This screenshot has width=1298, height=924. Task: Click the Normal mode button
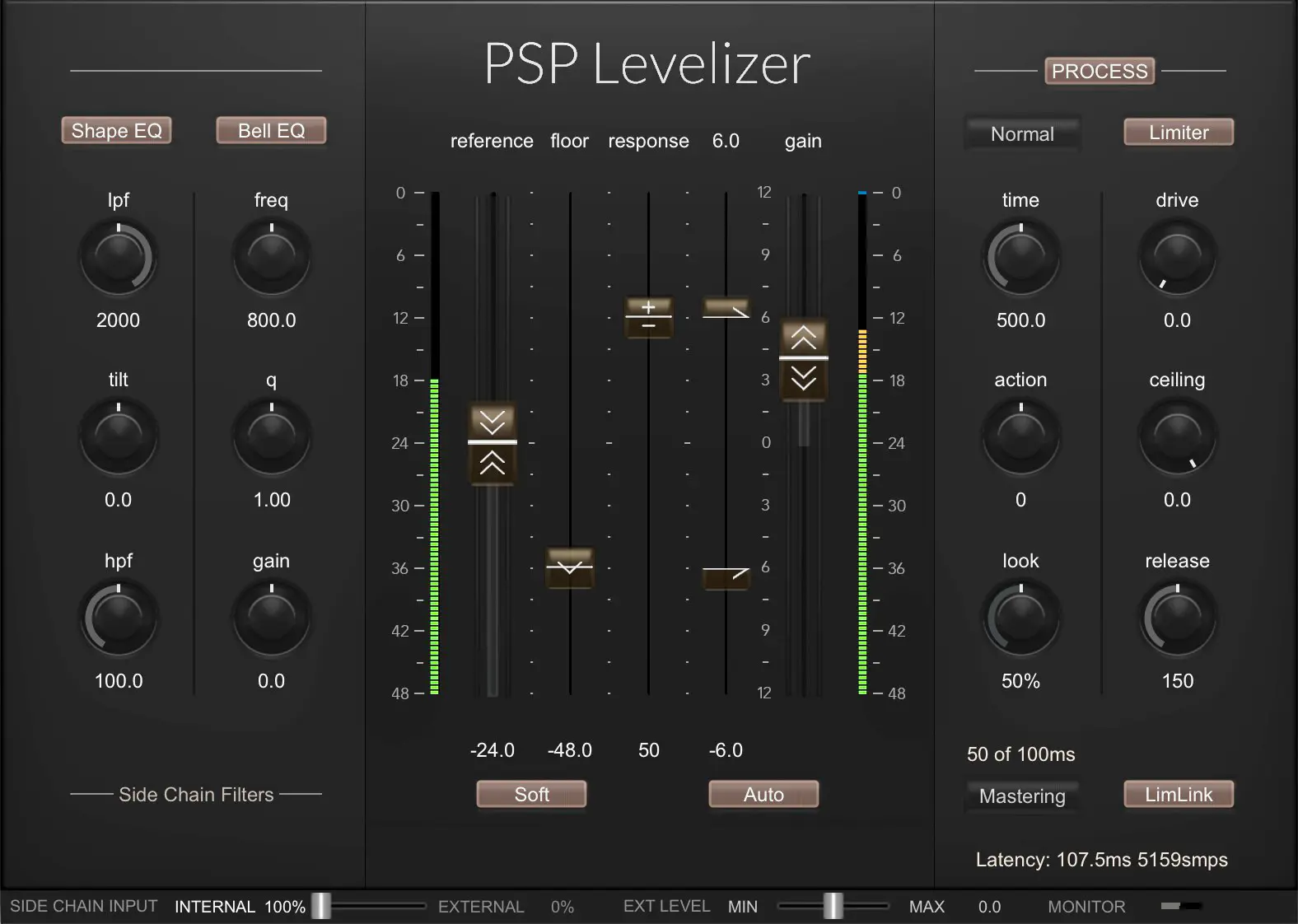(x=1022, y=133)
